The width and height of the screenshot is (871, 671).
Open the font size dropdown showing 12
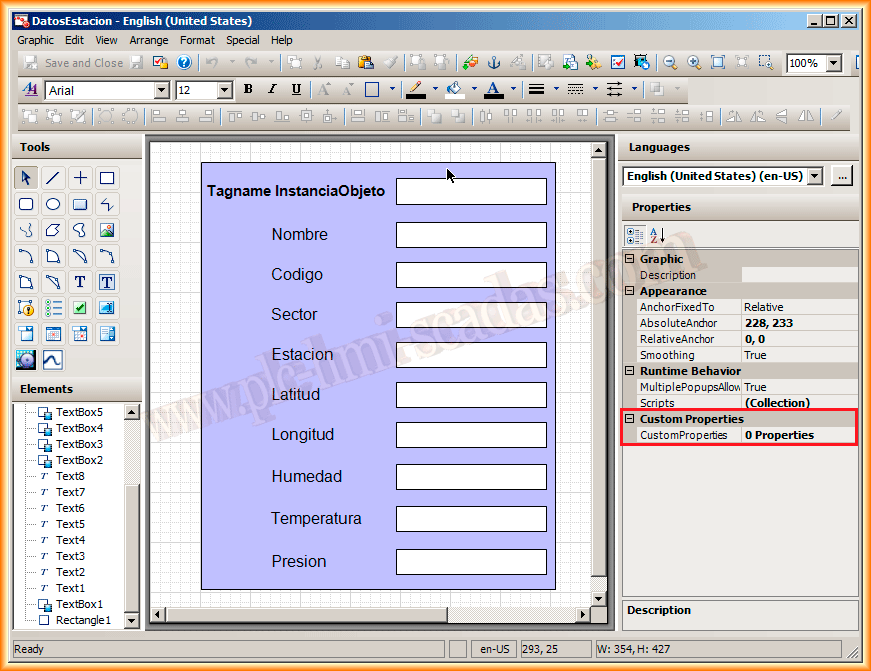(224, 90)
